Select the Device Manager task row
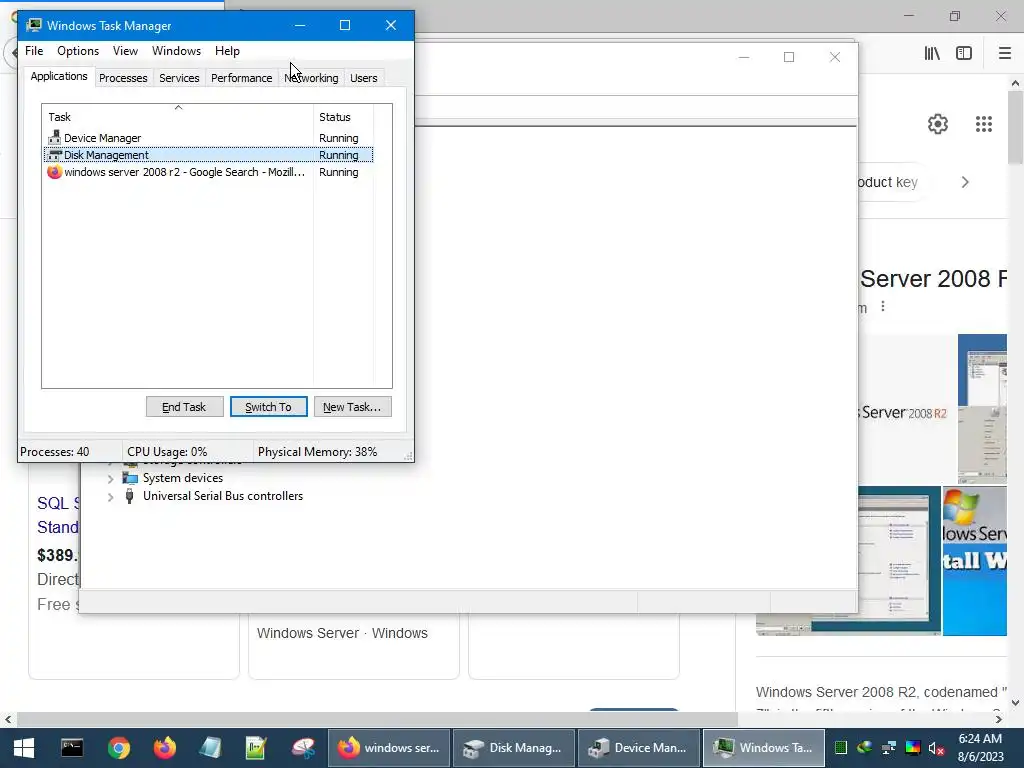Image resolution: width=1024 pixels, height=768 pixels. coord(209,138)
